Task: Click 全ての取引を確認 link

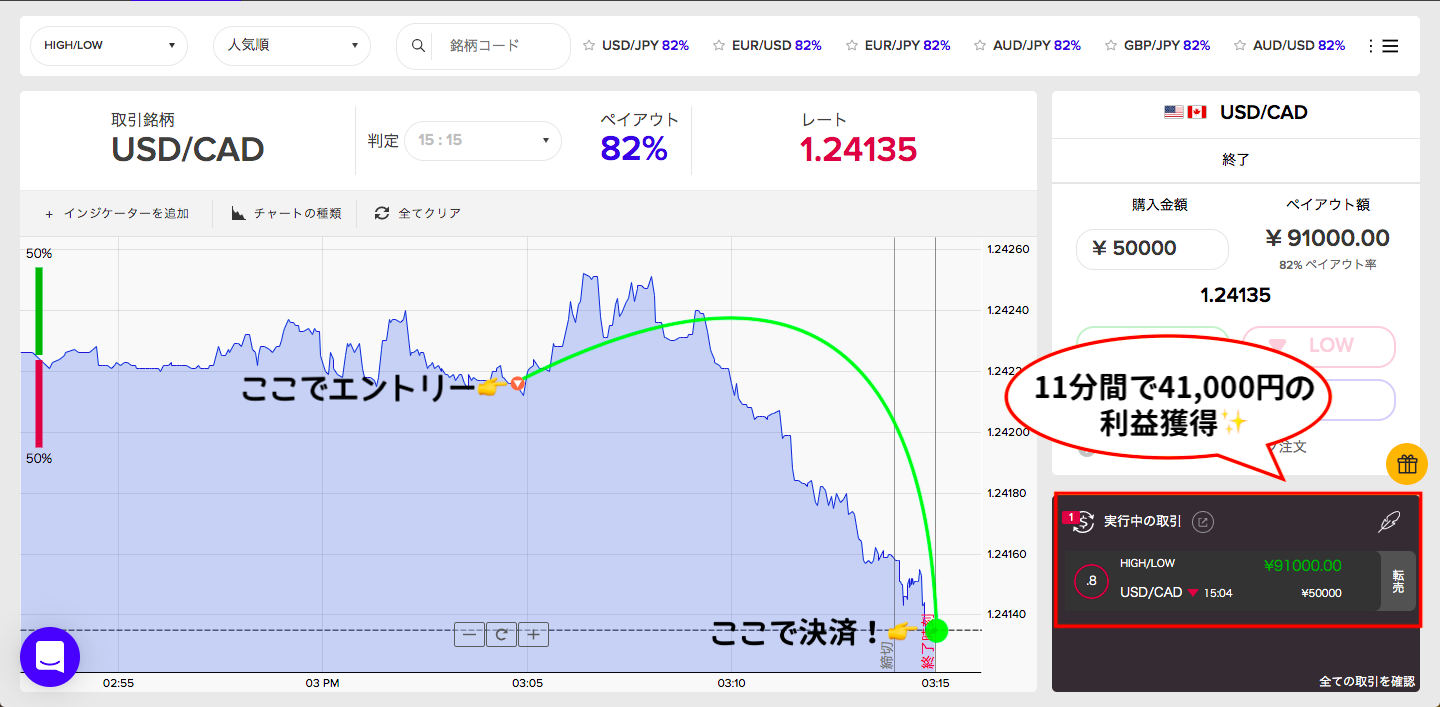Action: click(x=1366, y=682)
